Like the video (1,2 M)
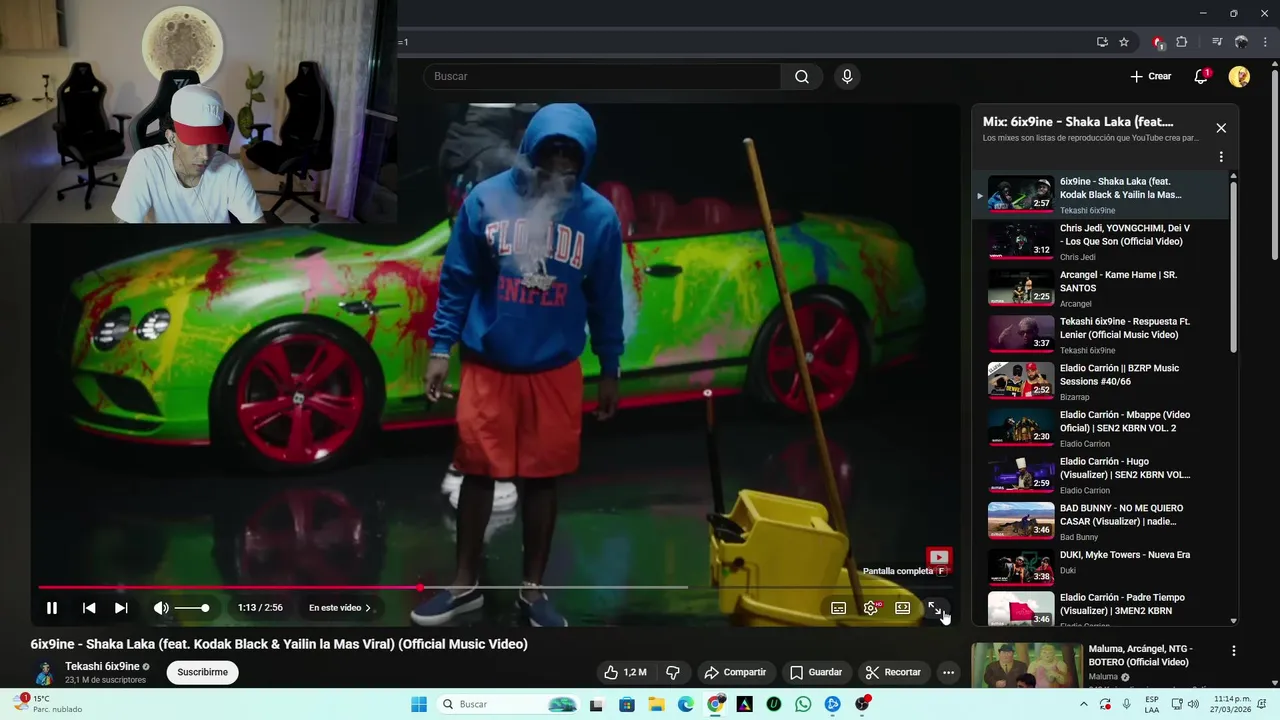 [626, 672]
